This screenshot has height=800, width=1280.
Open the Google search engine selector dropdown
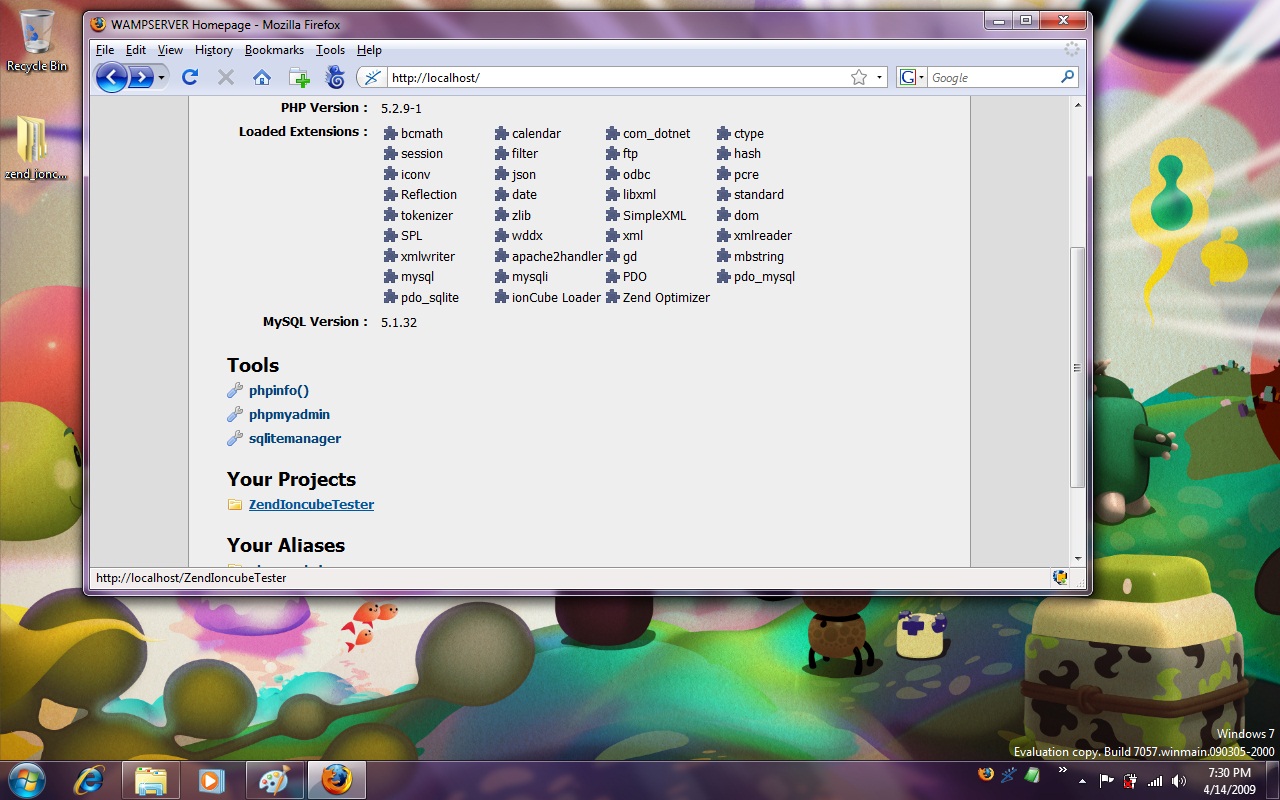pos(912,77)
